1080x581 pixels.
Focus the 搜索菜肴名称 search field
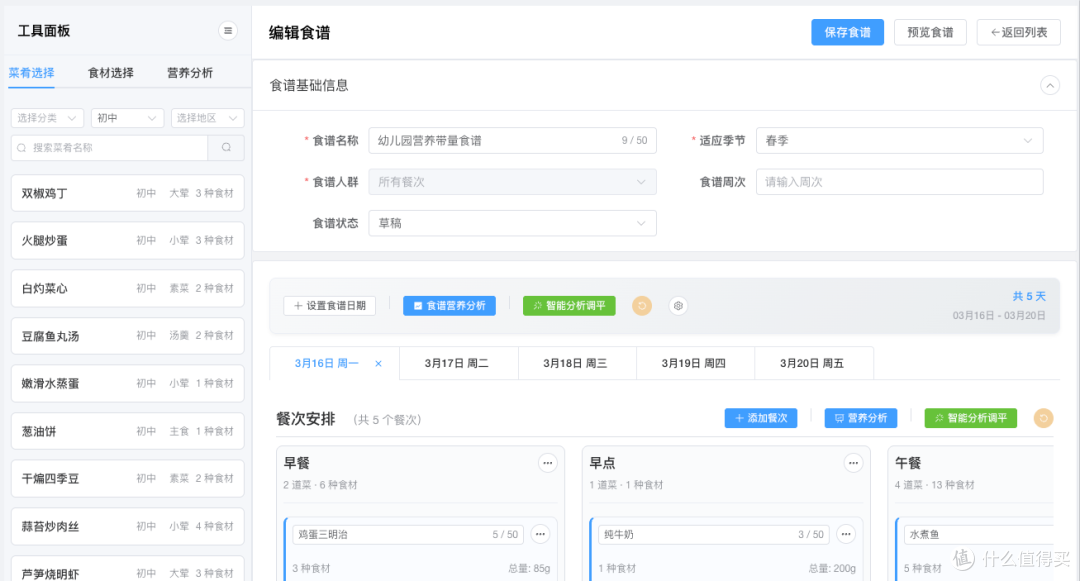click(110, 147)
